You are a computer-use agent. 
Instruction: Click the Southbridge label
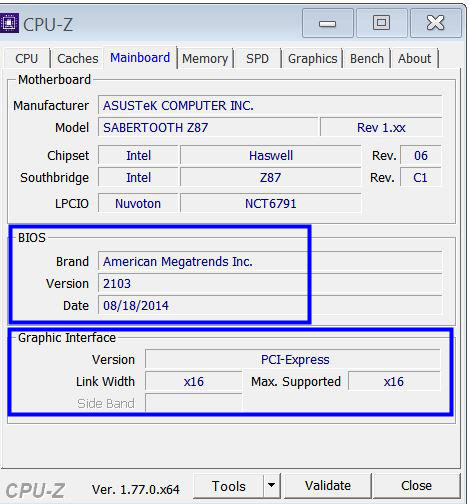55,177
